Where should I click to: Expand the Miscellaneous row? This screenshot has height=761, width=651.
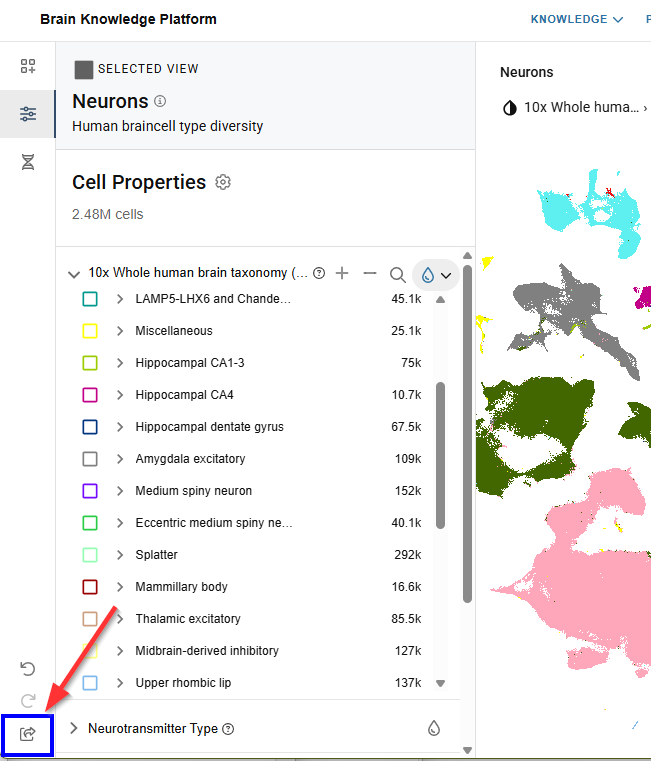(x=120, y=331)
